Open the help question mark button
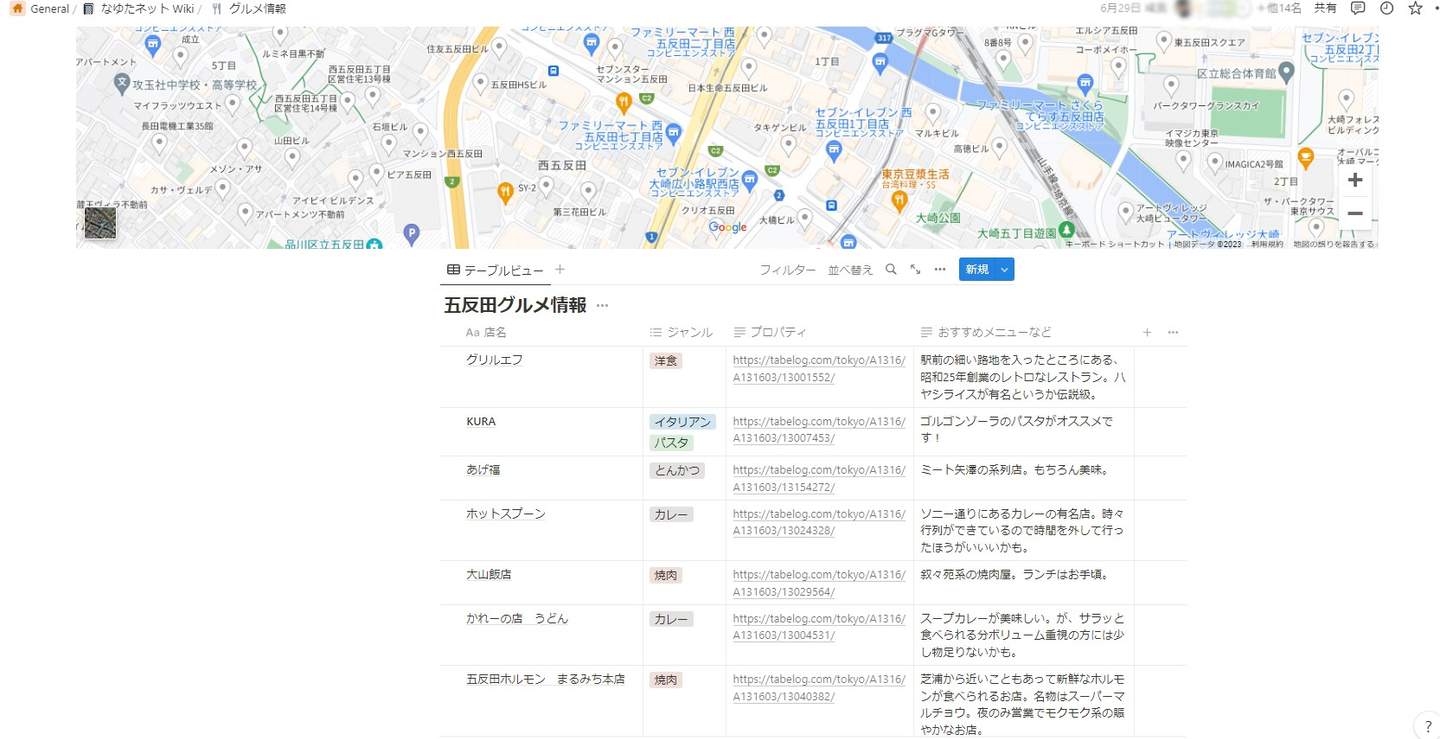Image resolution: width=1440 pixels, height=739 pixels. click(x=1427, y=727)
